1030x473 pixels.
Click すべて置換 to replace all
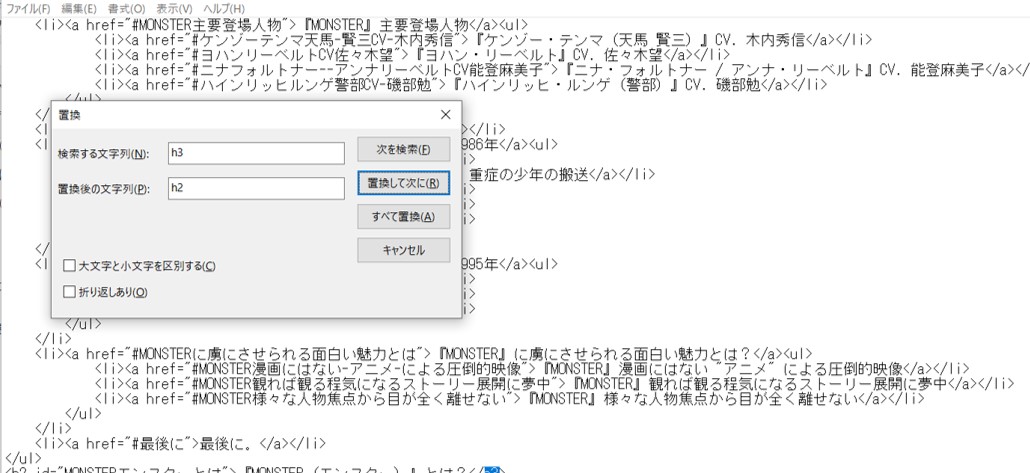(x=403, y=216)
